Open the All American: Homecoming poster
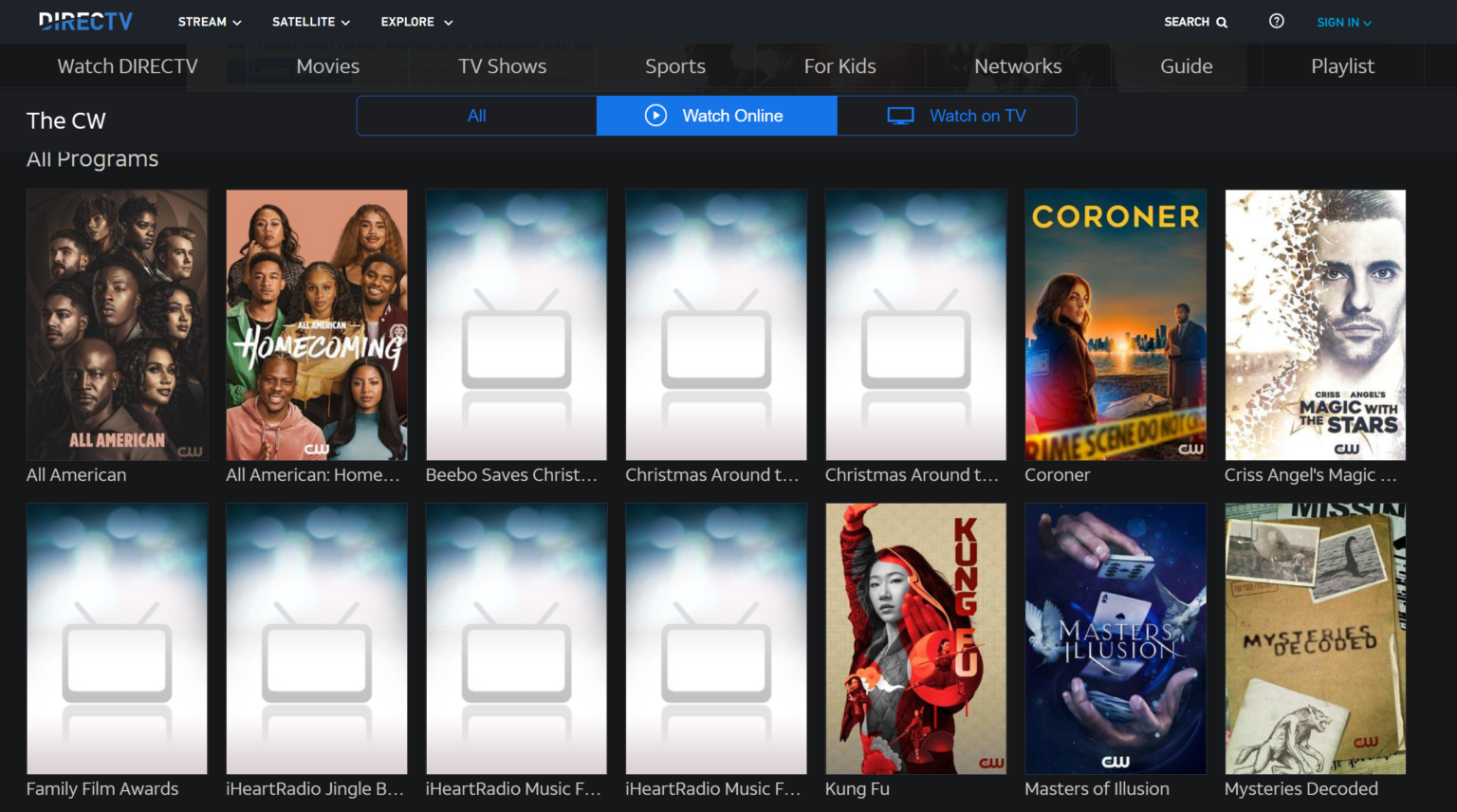Screen dimensions: 1457x812 [317, 324]
